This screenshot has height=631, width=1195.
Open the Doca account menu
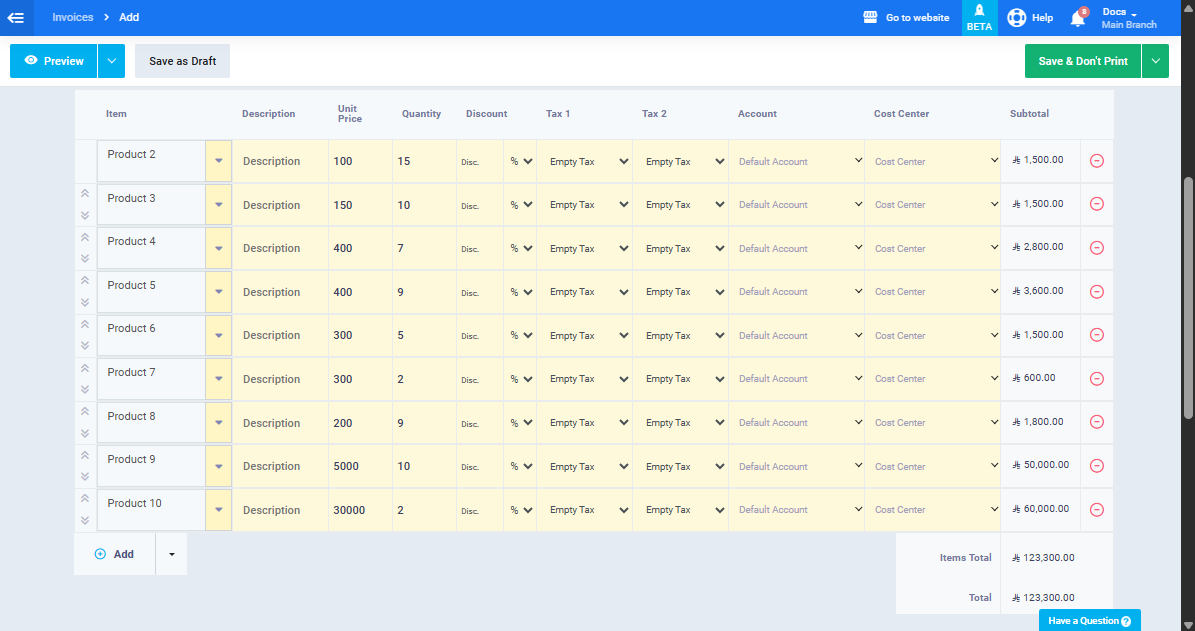[x=1128, y=18]
